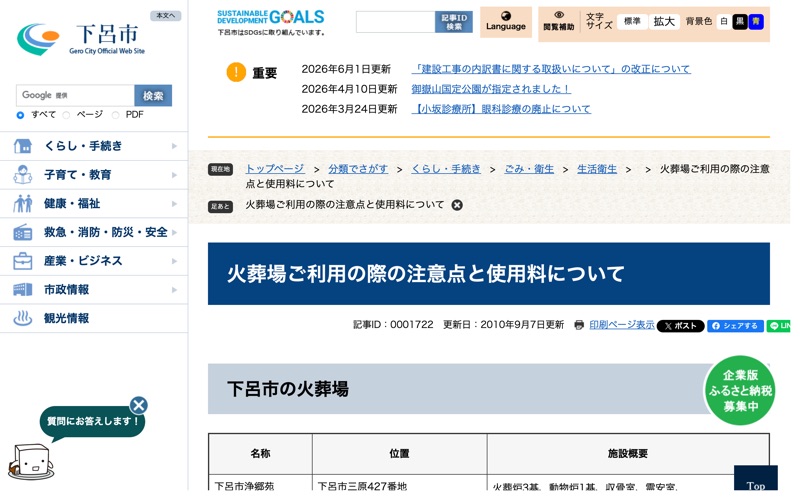800x500 pixels.
Task: Select the ページ search radio button
Action: [x=66, y=115]
